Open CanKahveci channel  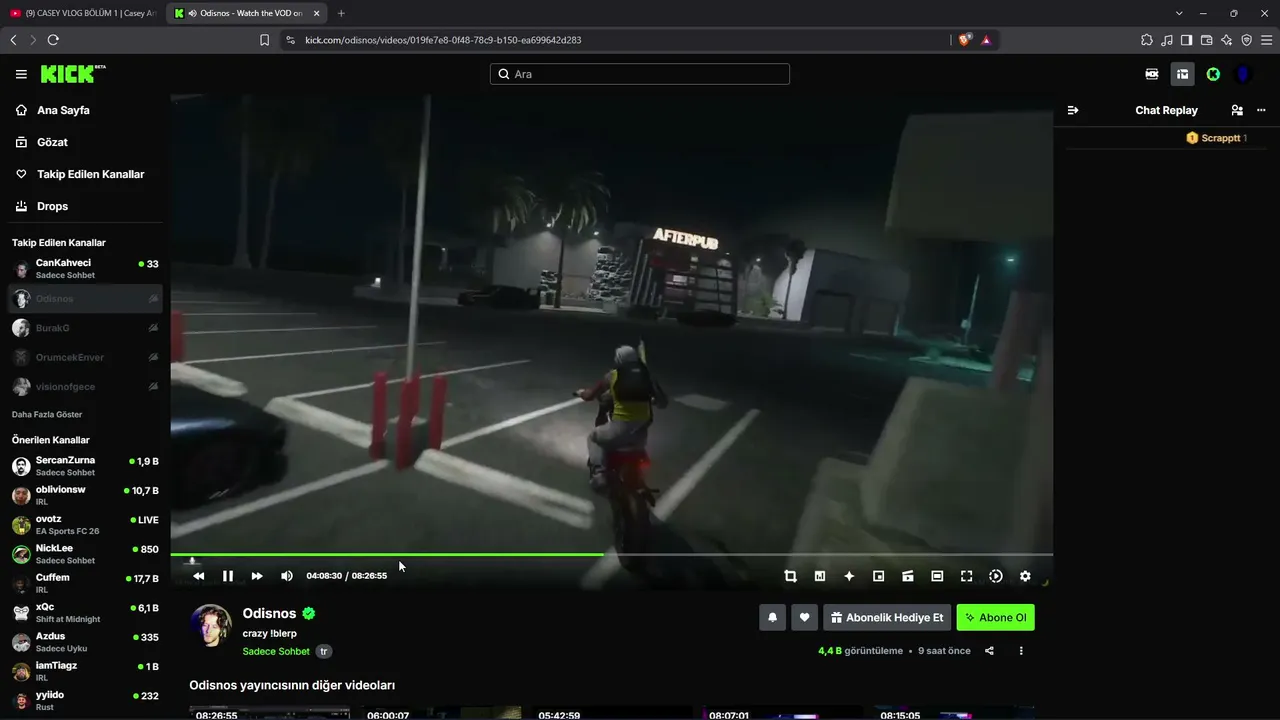click(x=85, y=269)
